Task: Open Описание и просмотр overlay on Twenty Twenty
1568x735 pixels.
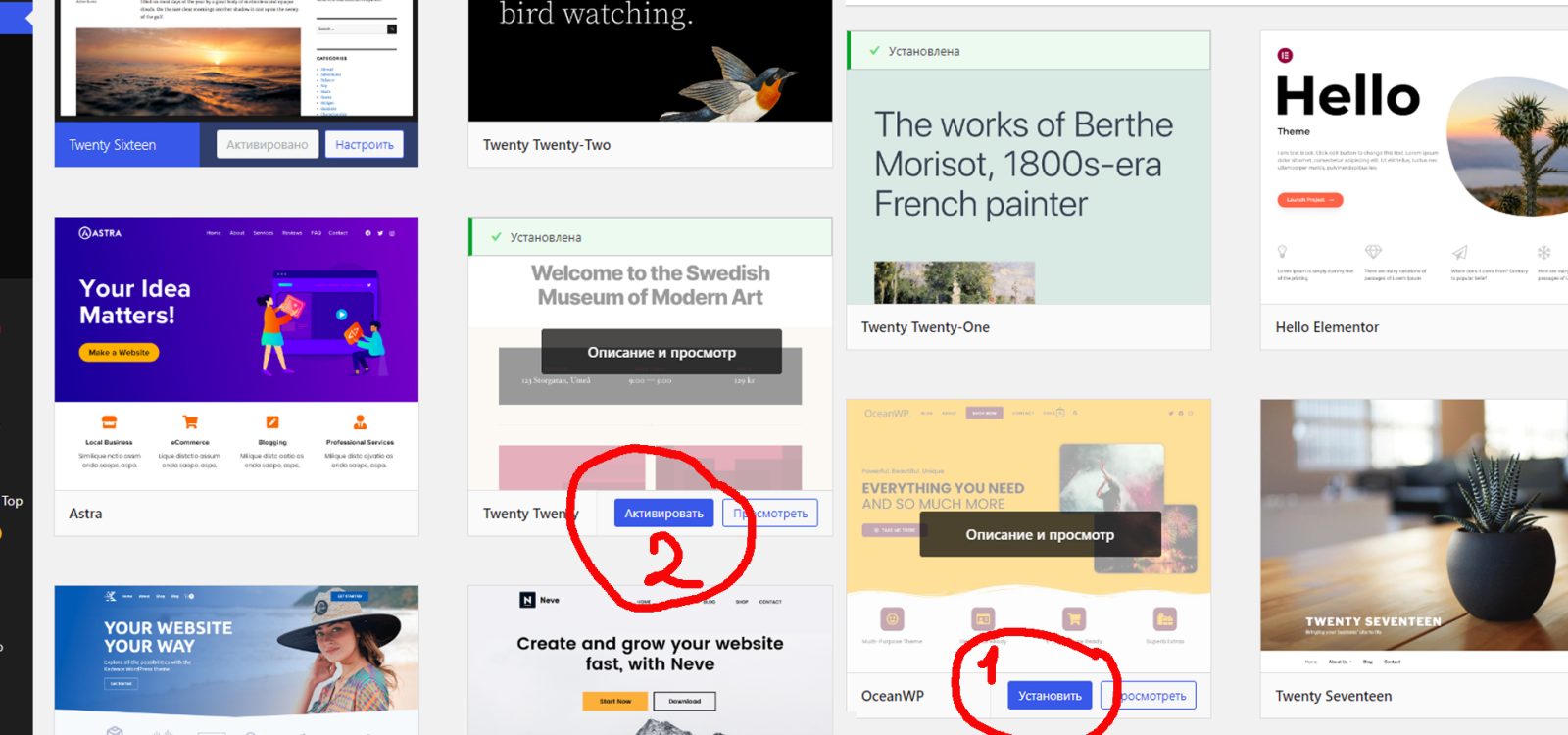Action: (661, 352)
